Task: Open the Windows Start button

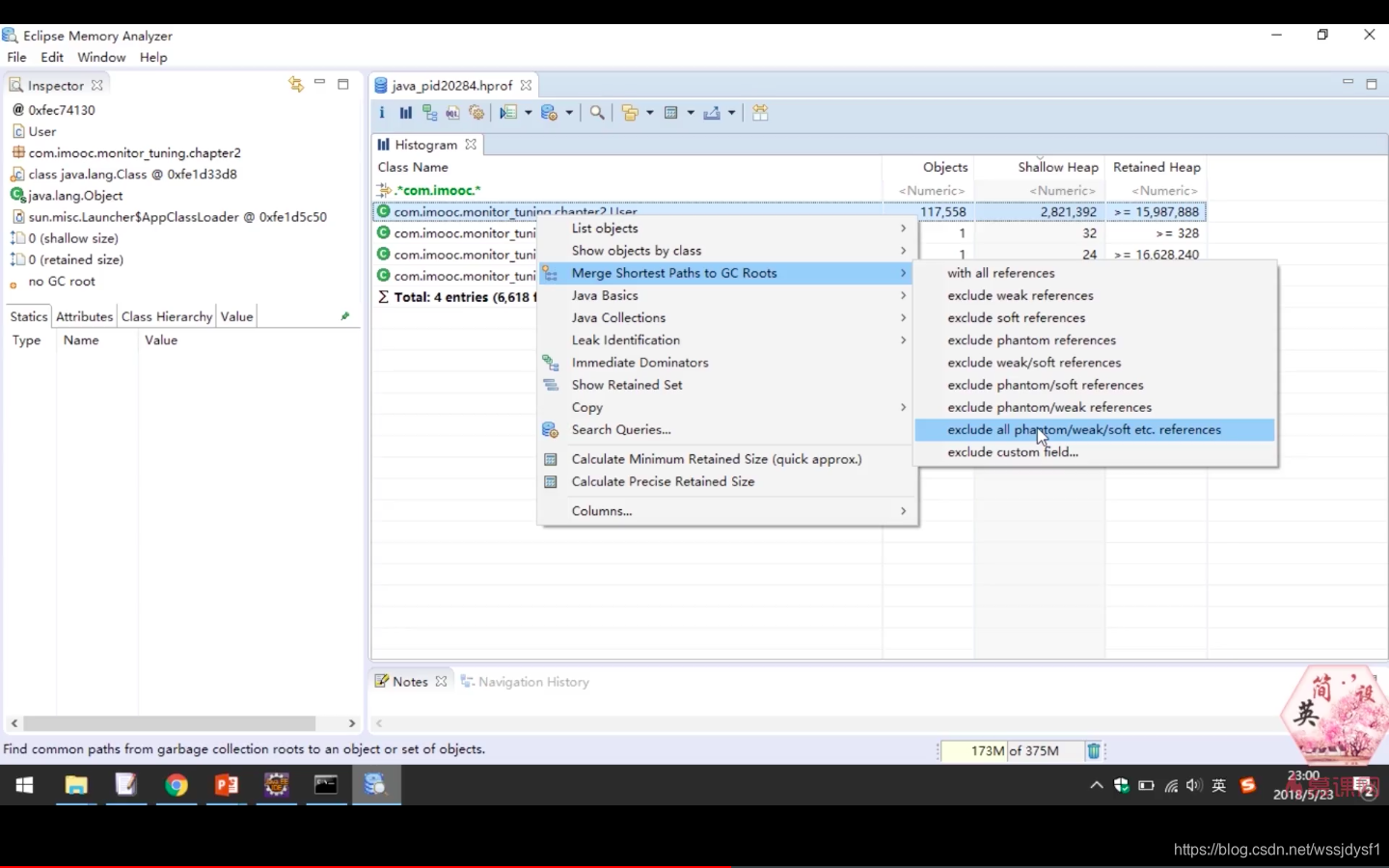Action: [x=25, y=785]
